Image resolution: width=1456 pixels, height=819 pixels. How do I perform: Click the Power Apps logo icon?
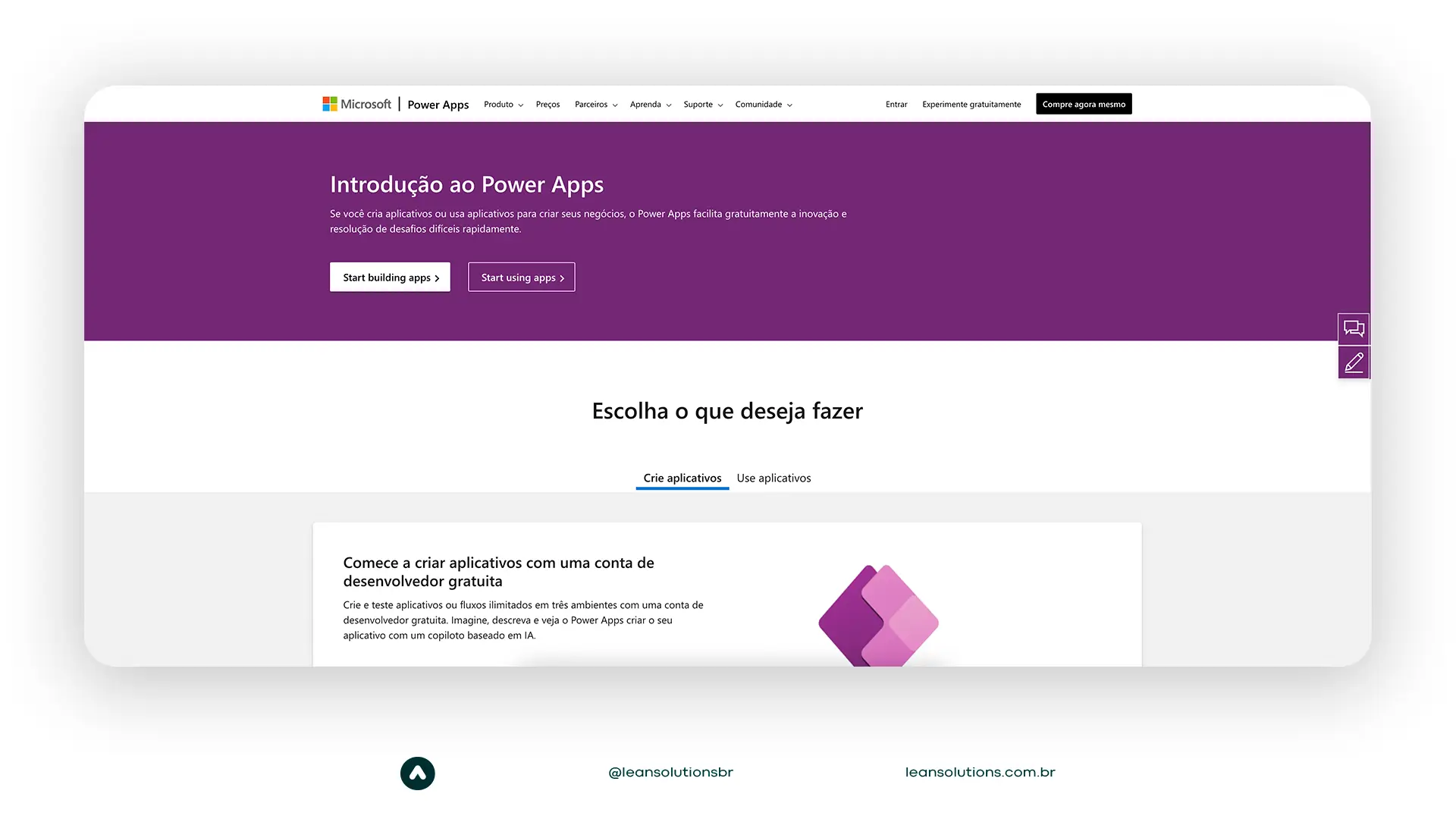877,615
